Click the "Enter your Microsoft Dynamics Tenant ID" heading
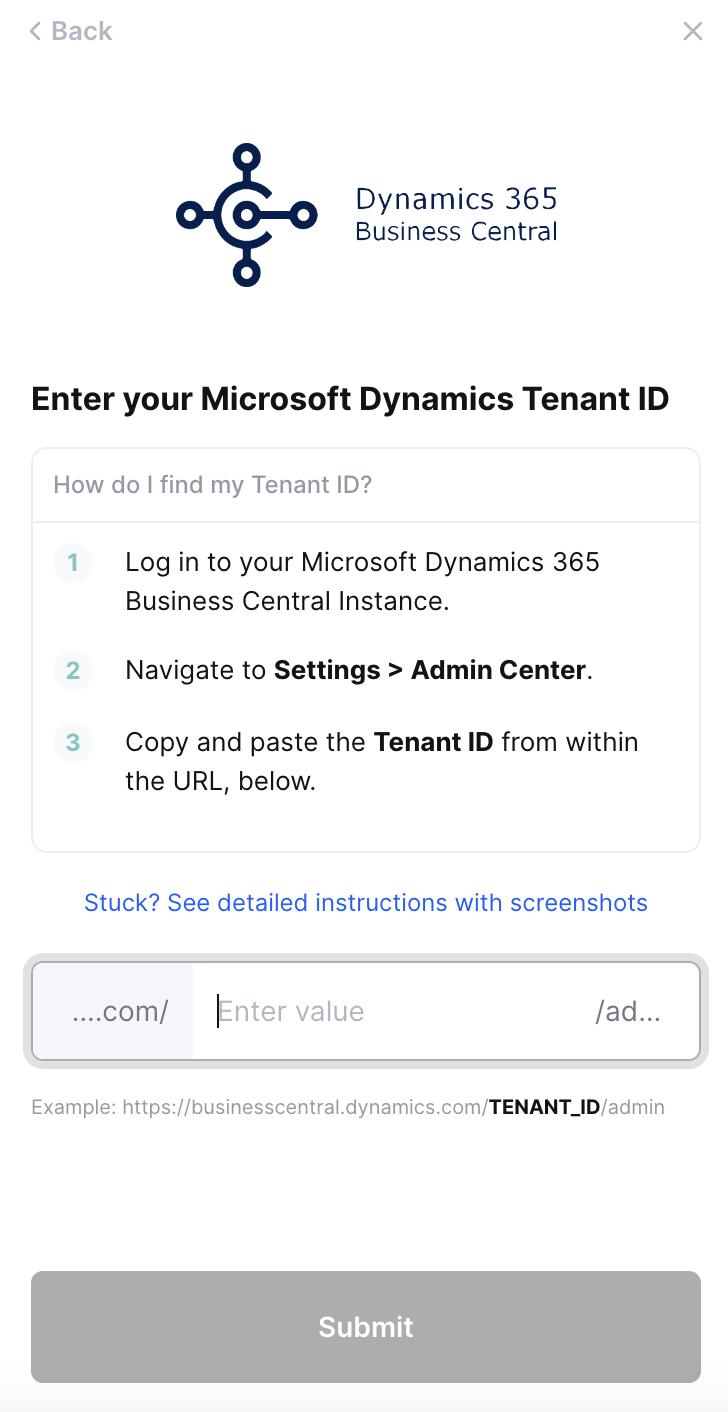The width and height of the screenshot is (728, 1412). (350, 400)
